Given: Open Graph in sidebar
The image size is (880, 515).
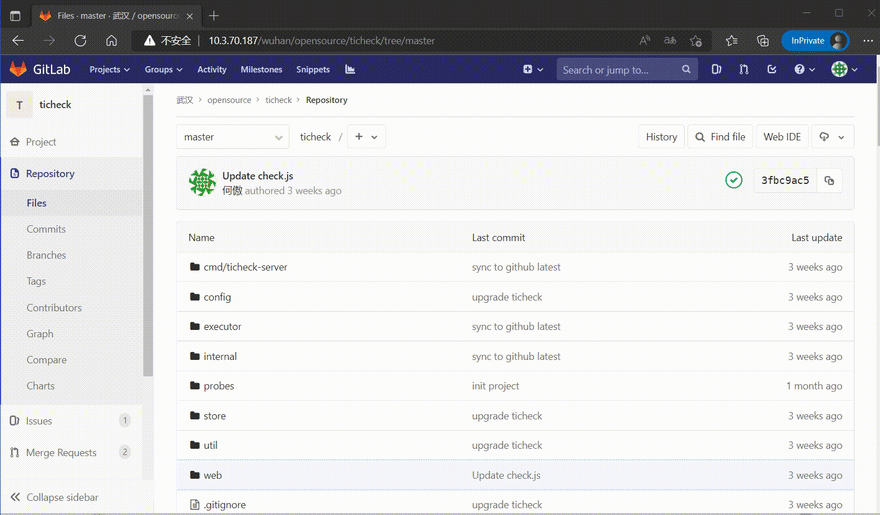Looking at the screenshot, I should coord(40,334).
